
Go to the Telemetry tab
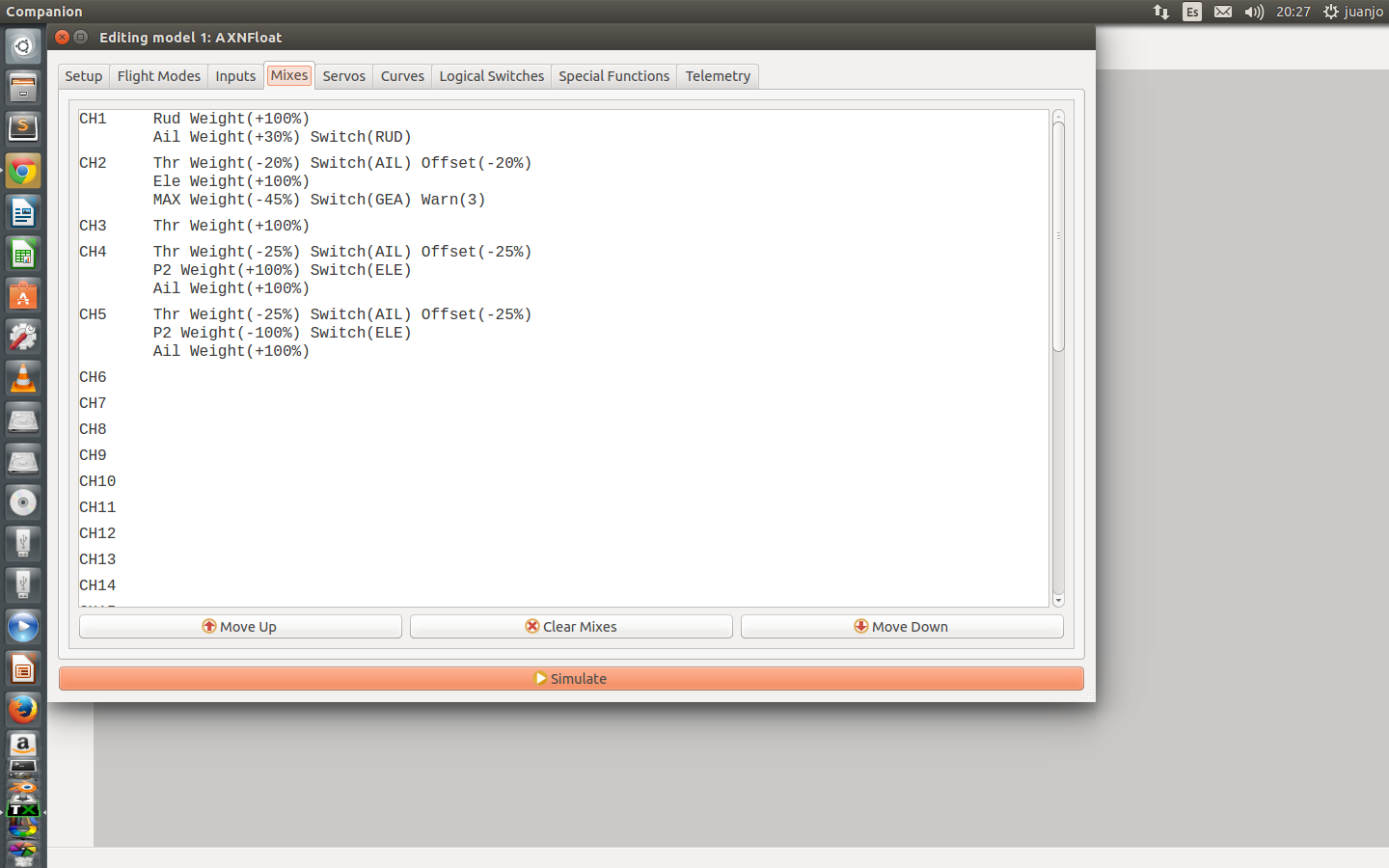(717, 76)
